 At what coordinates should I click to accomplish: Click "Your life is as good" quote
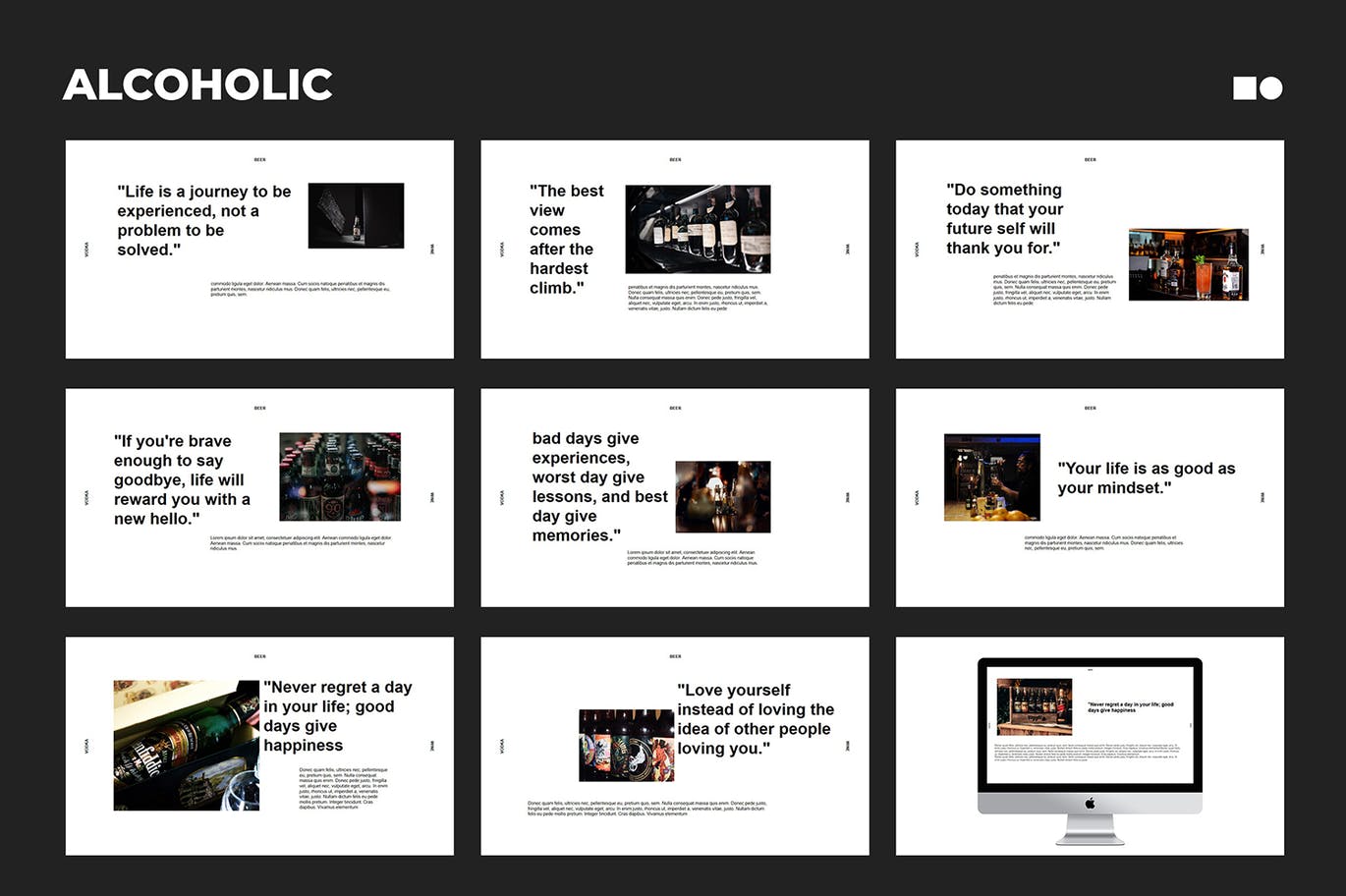tap(1146, 478)
